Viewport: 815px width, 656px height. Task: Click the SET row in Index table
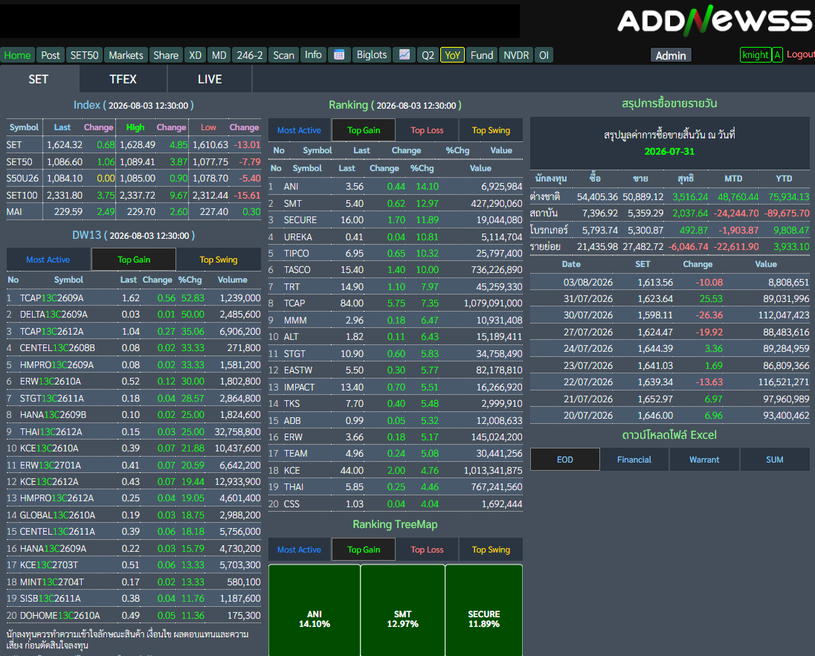click(x=134, y=145)
